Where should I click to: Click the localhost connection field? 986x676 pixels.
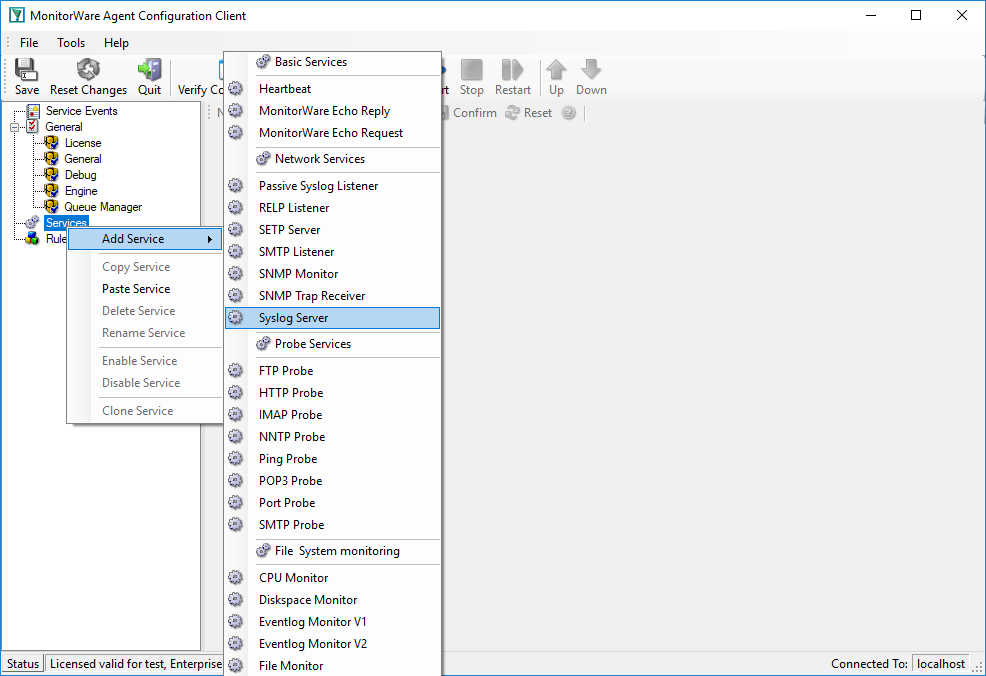(x=941, y=664)
